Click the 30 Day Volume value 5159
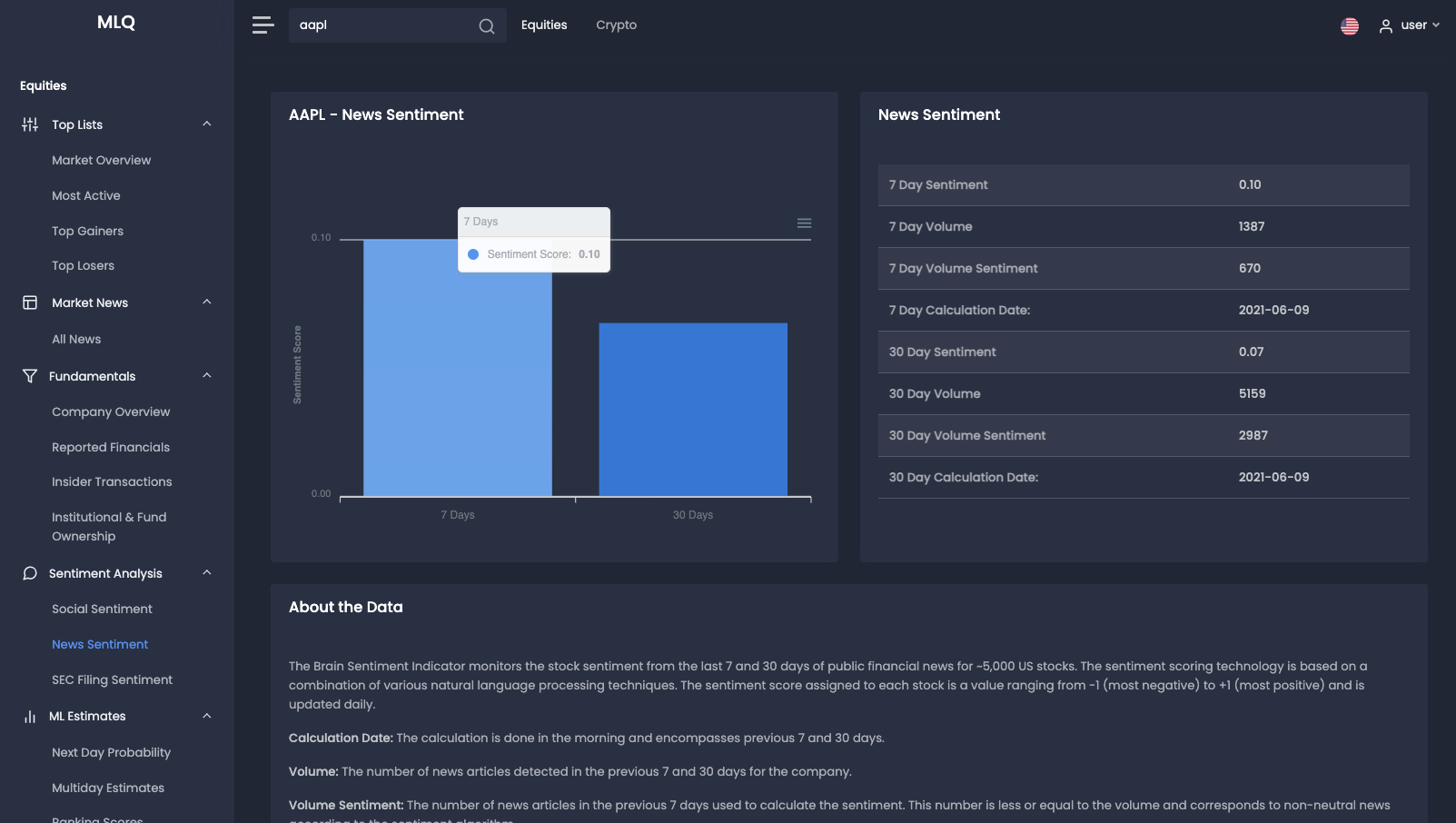1456x823 pixels. point(1253,393)
